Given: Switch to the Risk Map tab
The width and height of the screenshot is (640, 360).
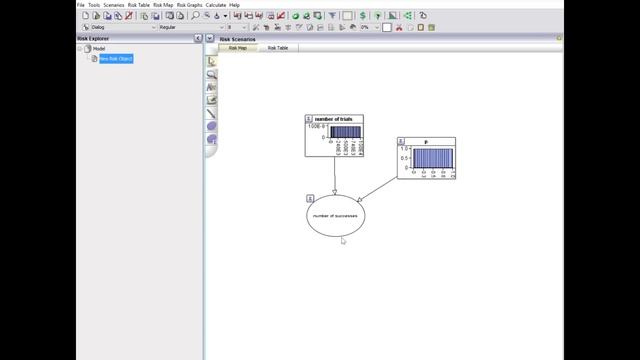Looking at the screenshot, I should point(238,48).
